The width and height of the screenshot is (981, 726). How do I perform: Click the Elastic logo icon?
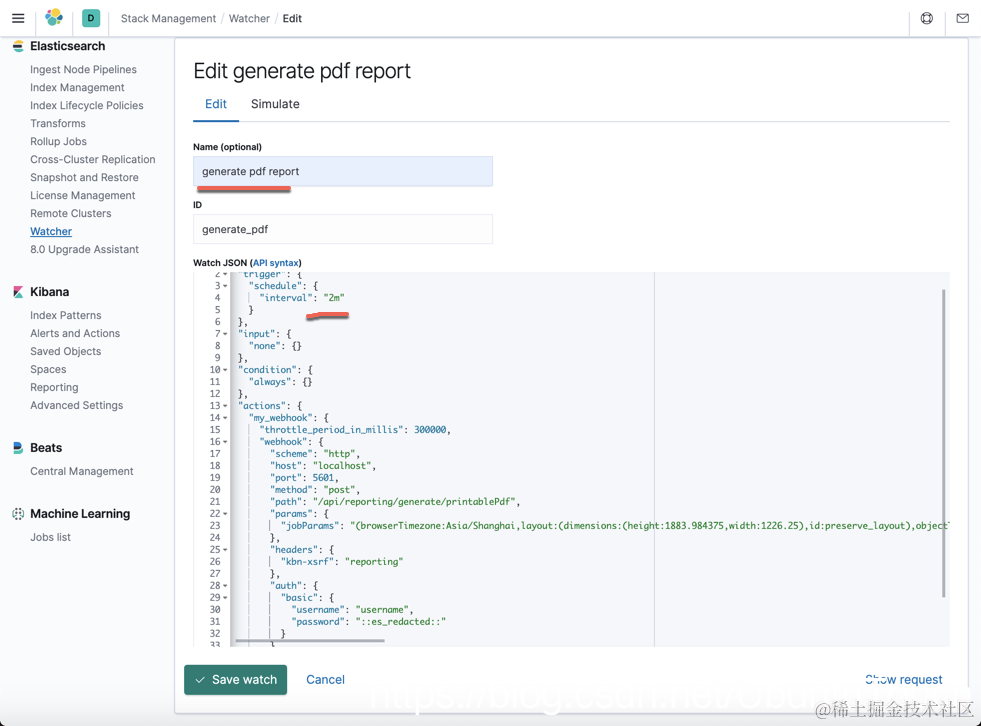click(54, 18)
